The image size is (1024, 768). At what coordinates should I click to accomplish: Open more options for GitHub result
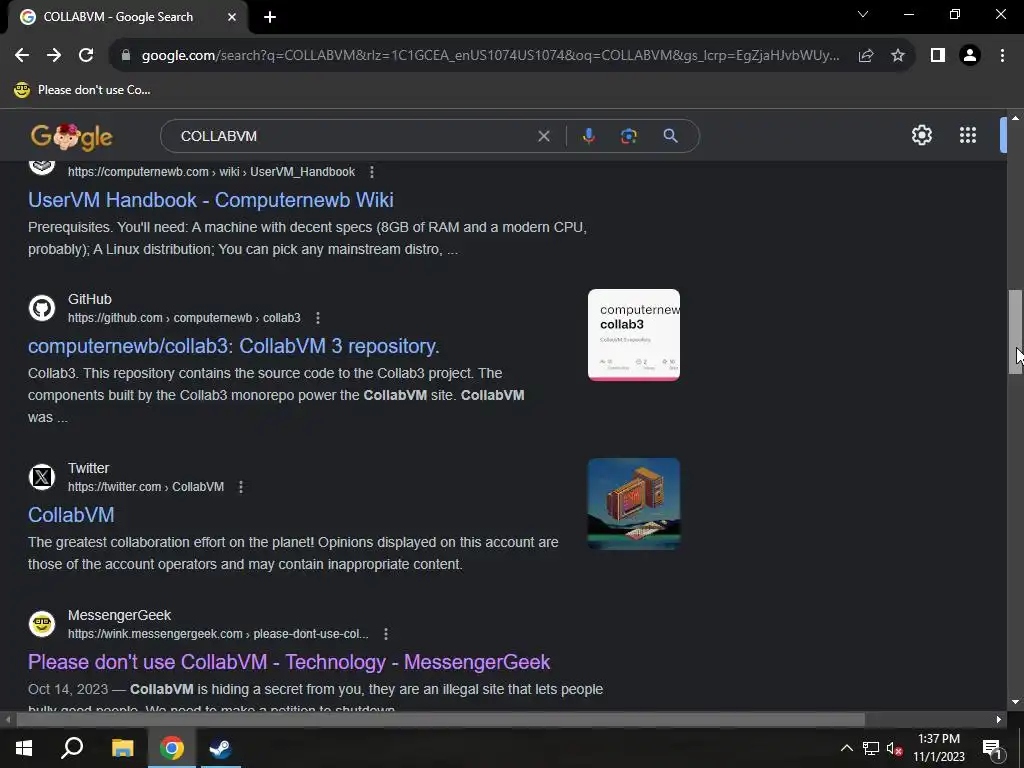[x=317, y=318]
